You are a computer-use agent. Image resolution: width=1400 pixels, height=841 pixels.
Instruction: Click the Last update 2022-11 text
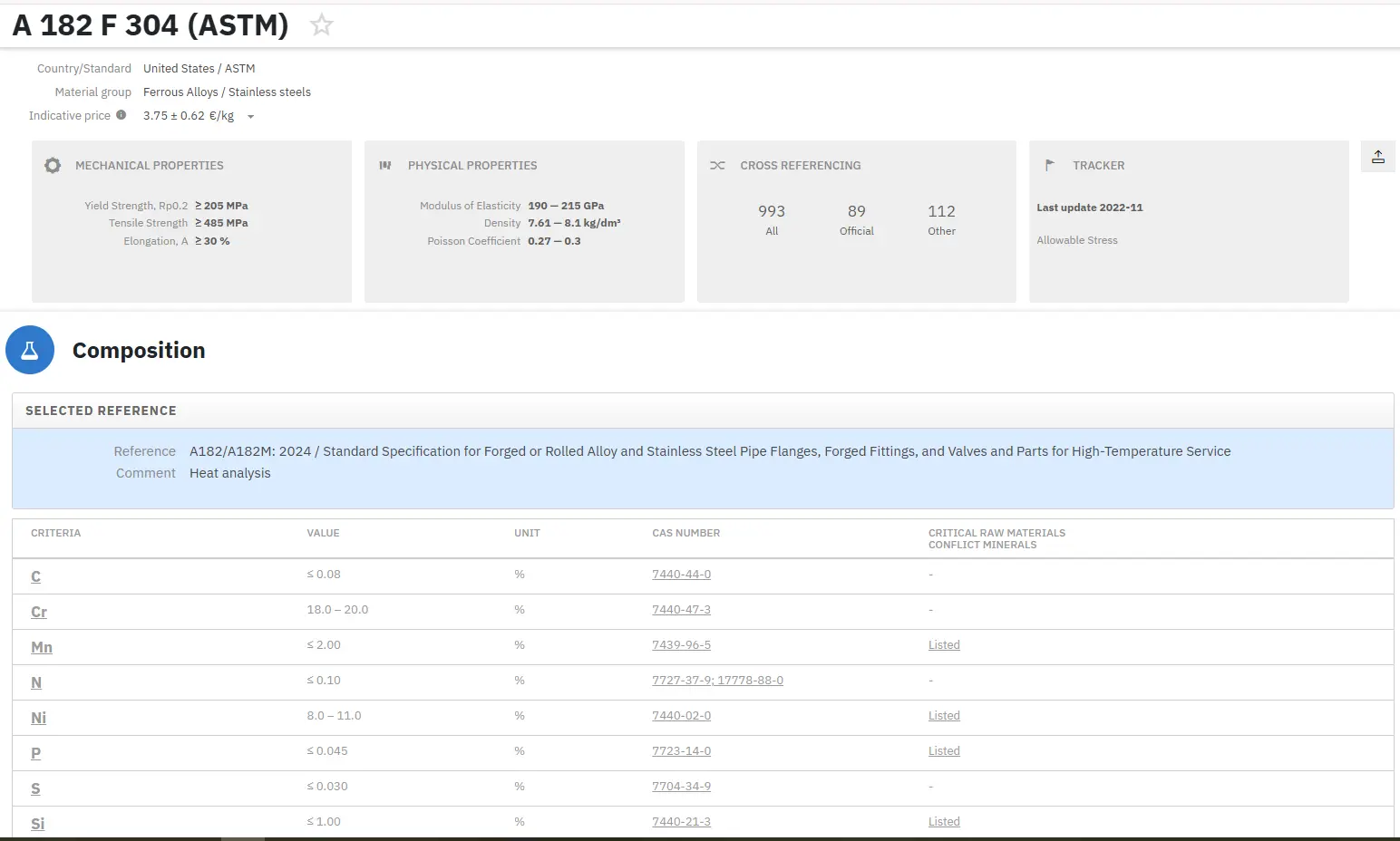point(1090,208)
